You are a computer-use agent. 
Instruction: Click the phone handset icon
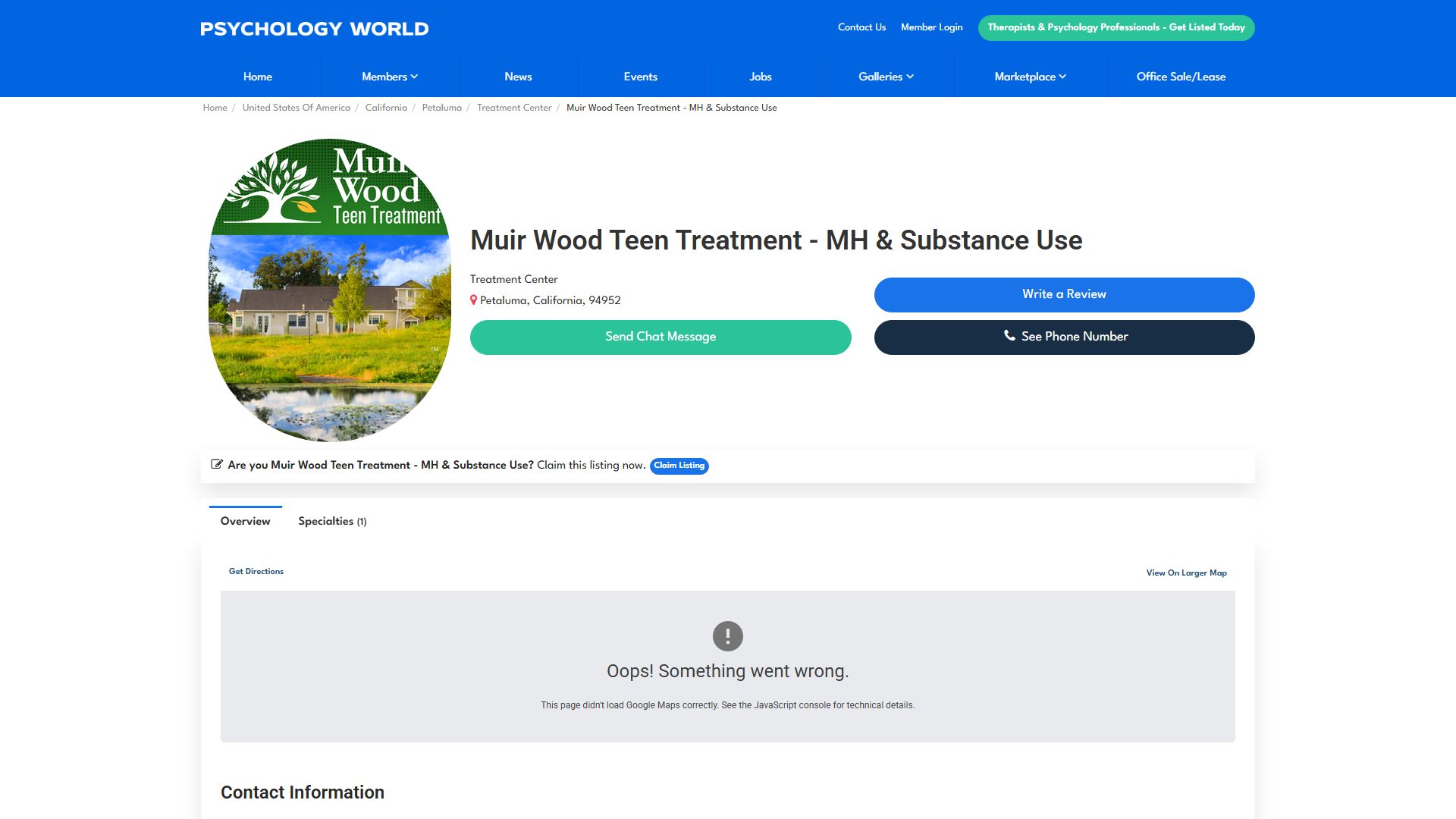1009,335
